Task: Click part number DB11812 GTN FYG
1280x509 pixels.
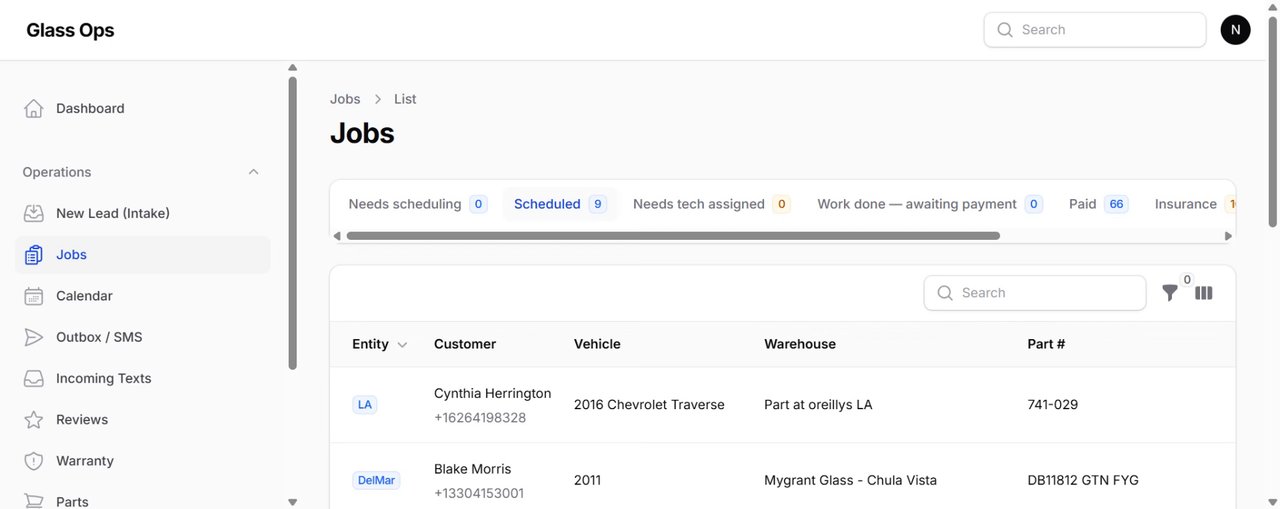Action: 1083,480
